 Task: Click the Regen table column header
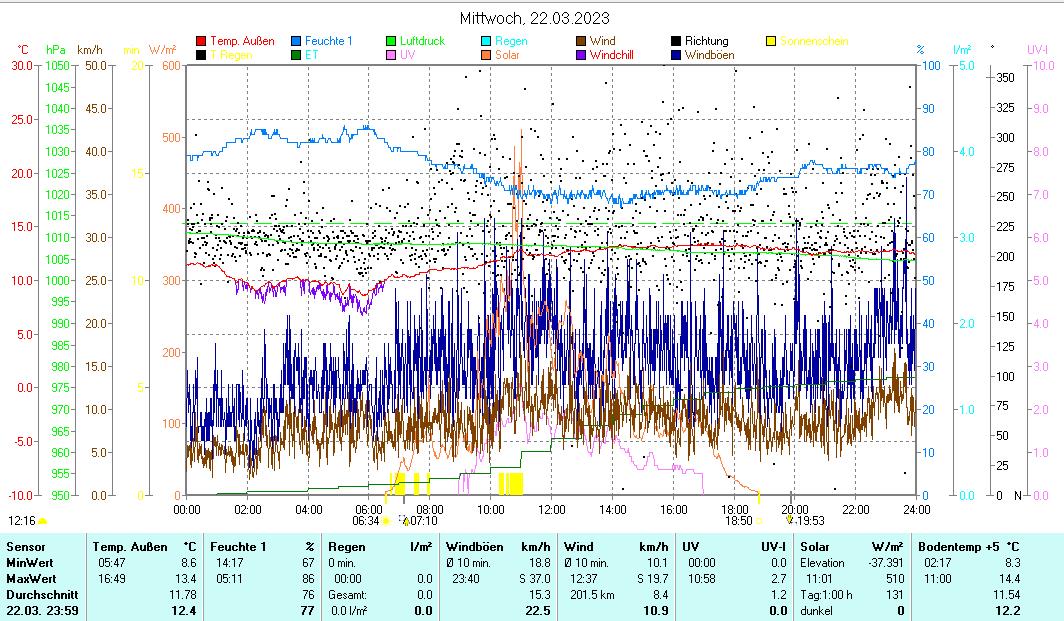tap(347, 547)
